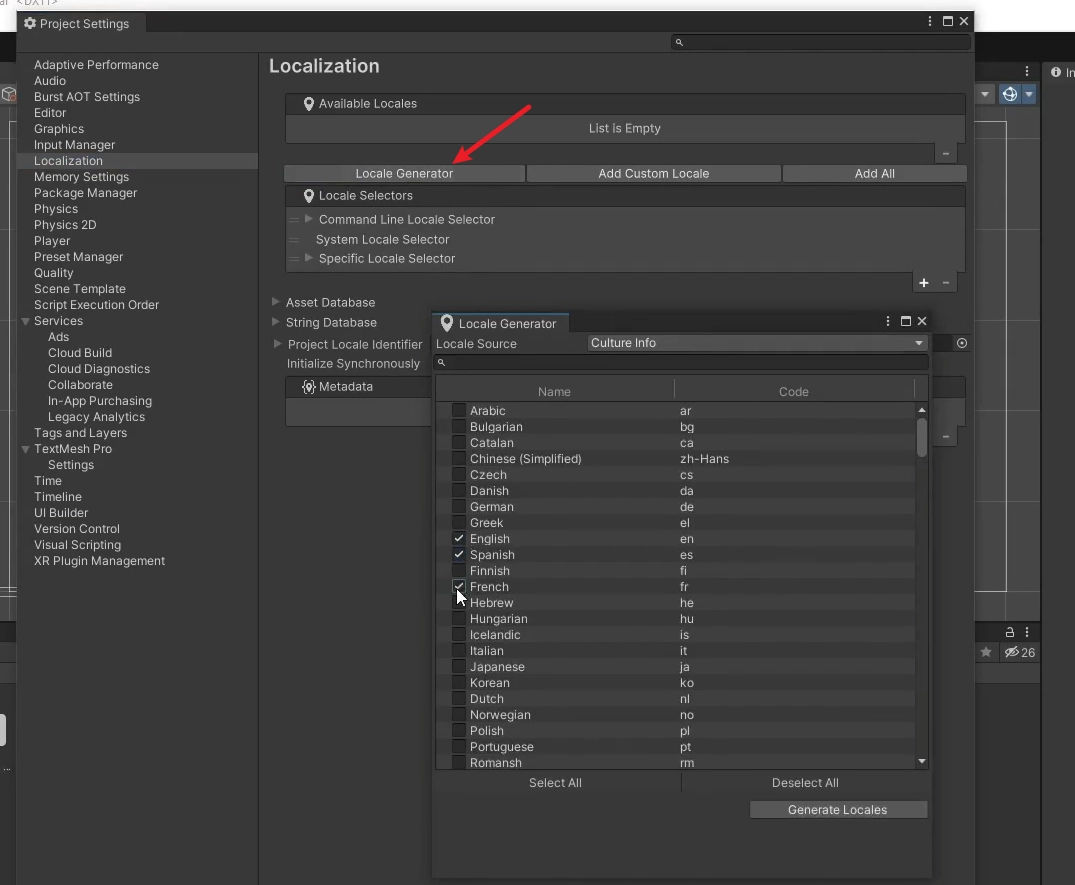This screenshot has width=1075, height=885.
Task: Click Generate Locales button
Action: click(838, 810)
